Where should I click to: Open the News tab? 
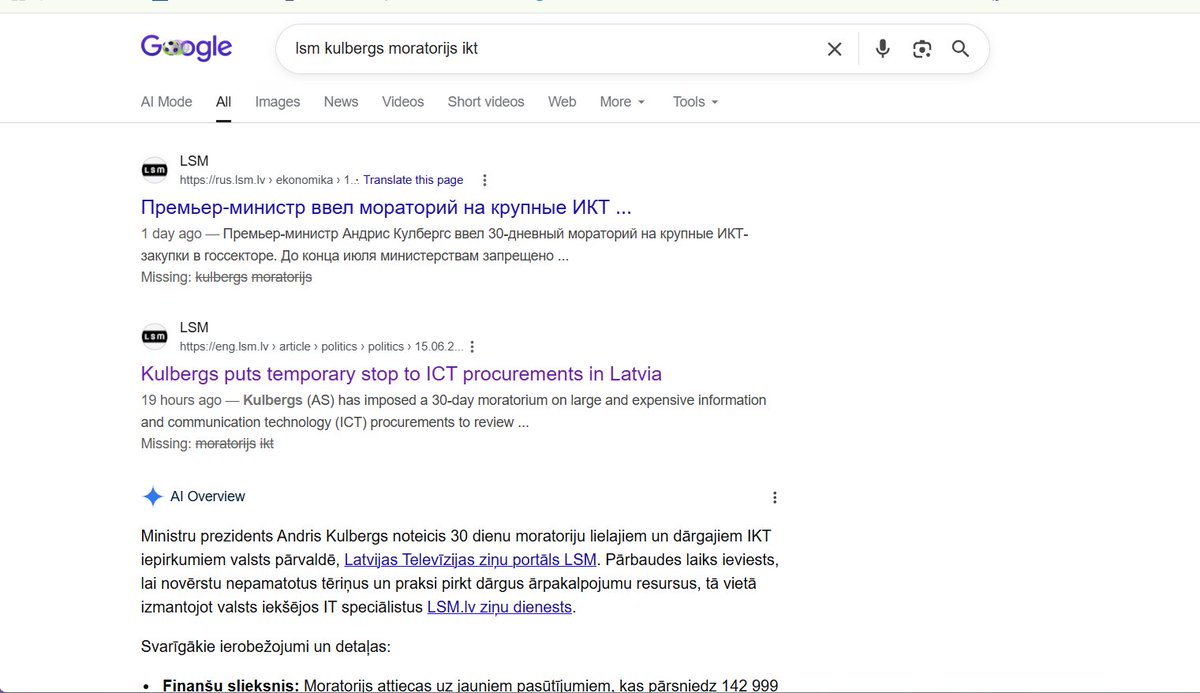click(x=341, y=102)
